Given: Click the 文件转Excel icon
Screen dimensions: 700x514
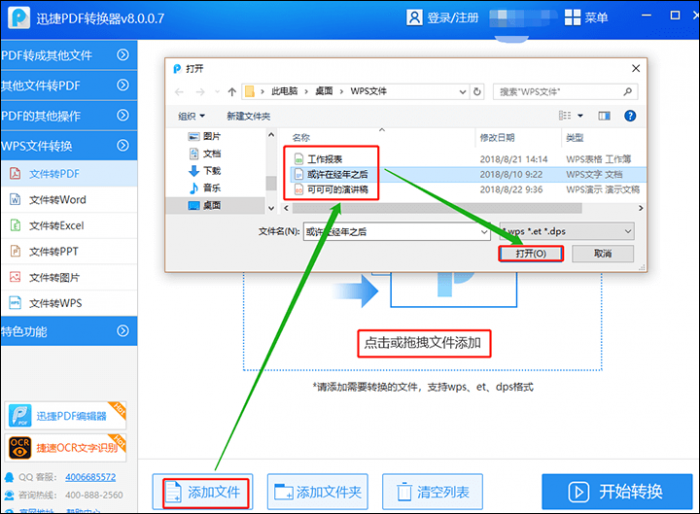Looking at the screenshot, I should coord(15,225).
